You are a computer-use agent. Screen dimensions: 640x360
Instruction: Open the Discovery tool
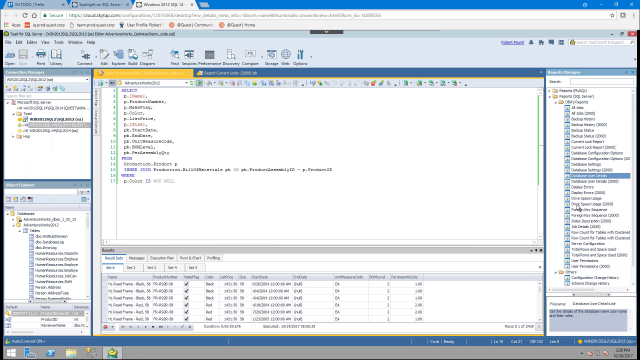pyautogui.click(x=231, y=57)
